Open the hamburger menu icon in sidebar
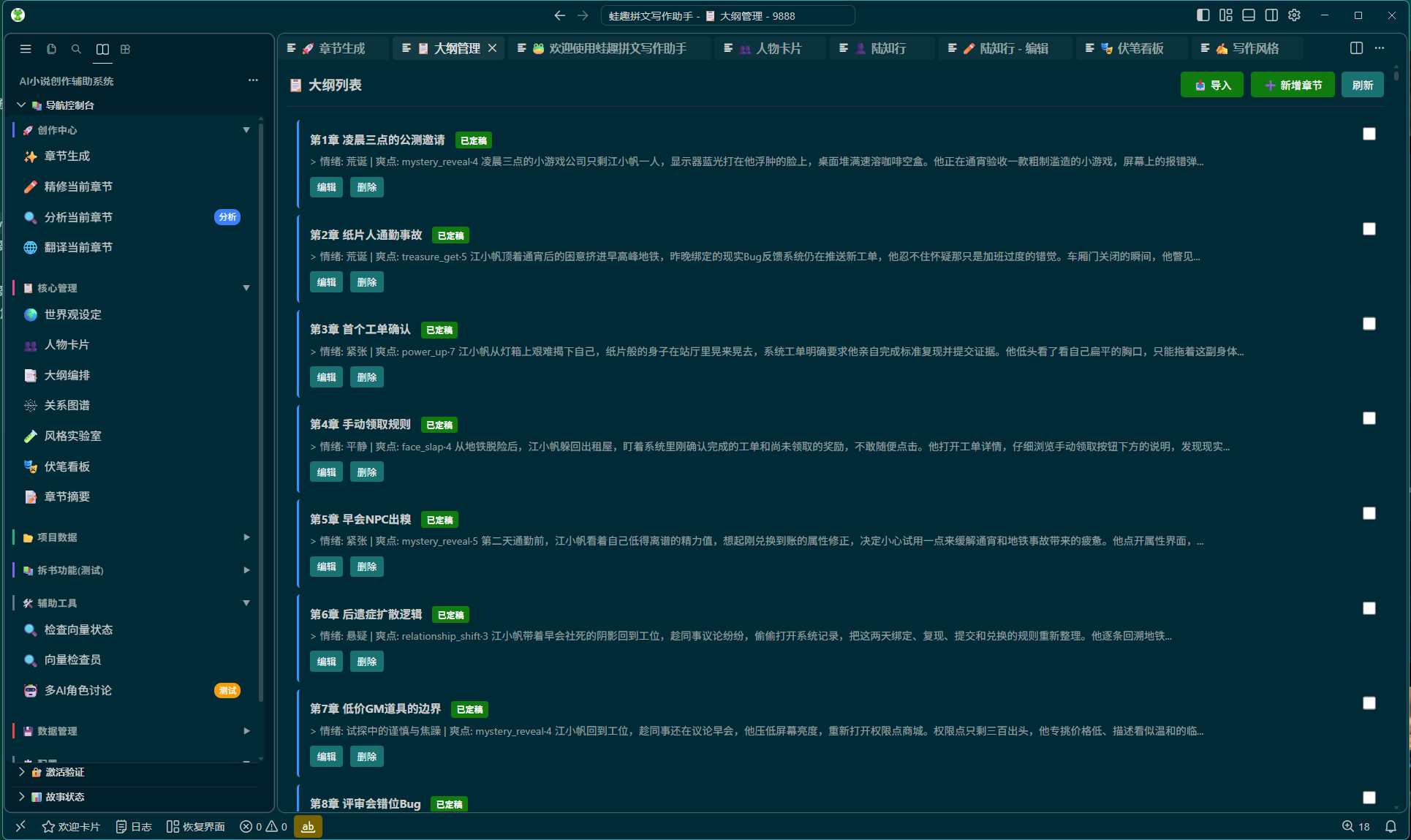1411x840 pixels. point(26,49)
